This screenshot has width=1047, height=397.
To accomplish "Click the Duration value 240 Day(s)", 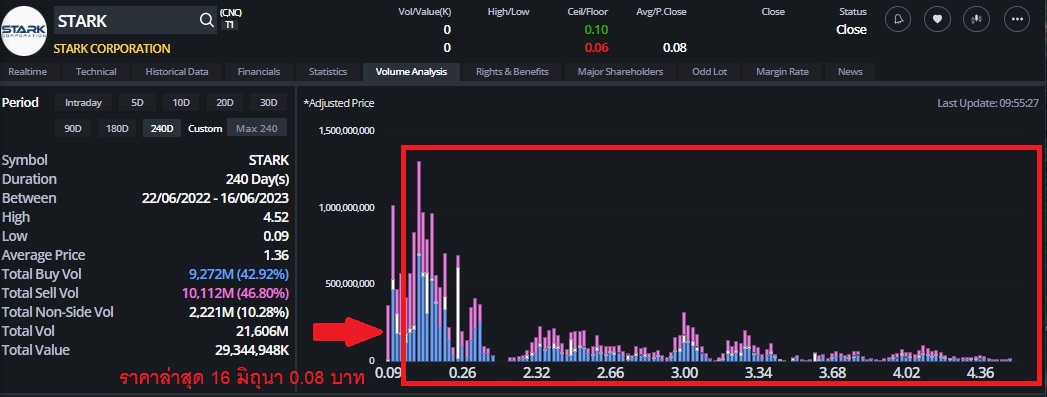I will tap(258, 179).
